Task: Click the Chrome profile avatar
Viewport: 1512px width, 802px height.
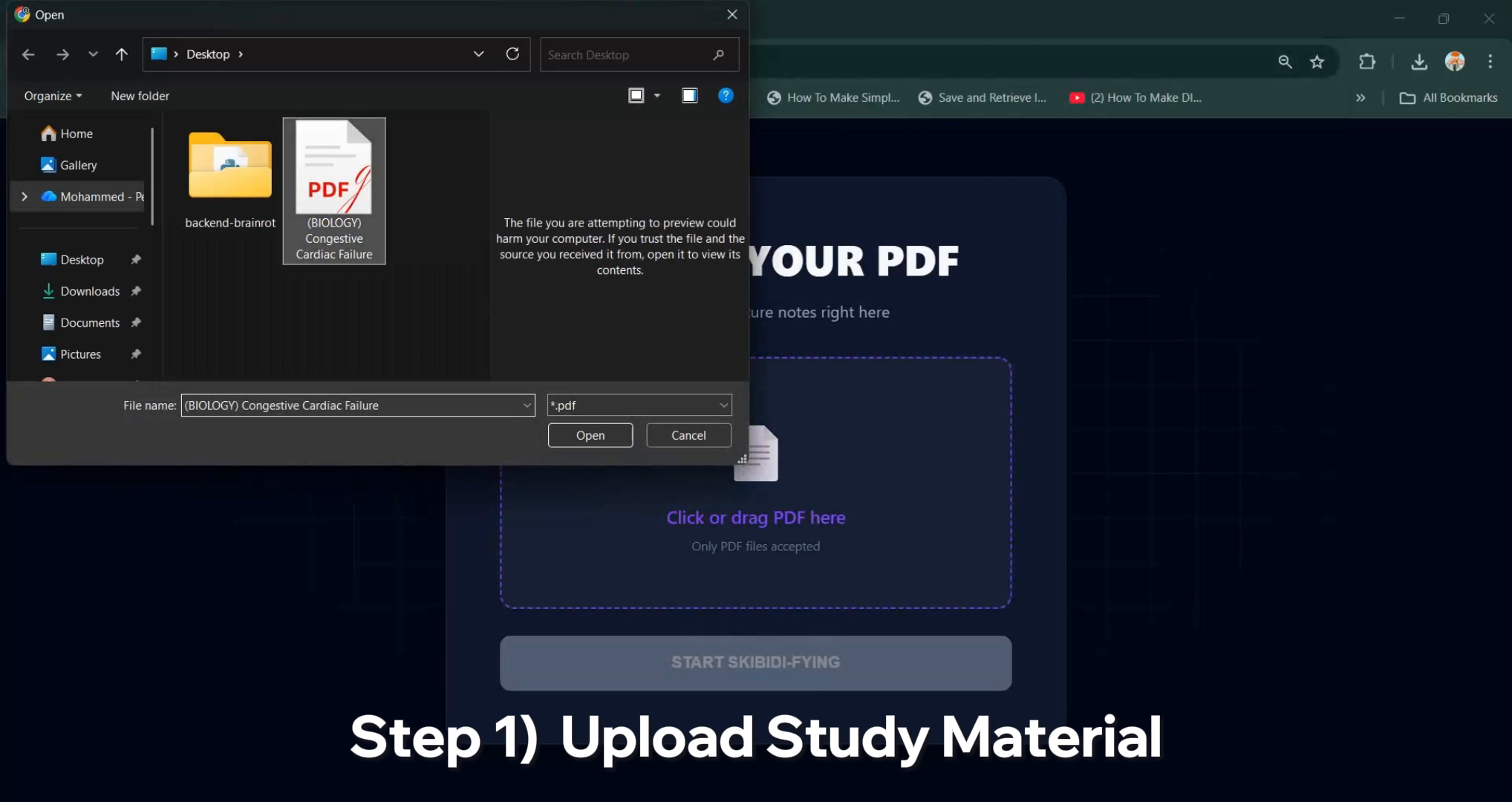Action: tap(1454, 62)
